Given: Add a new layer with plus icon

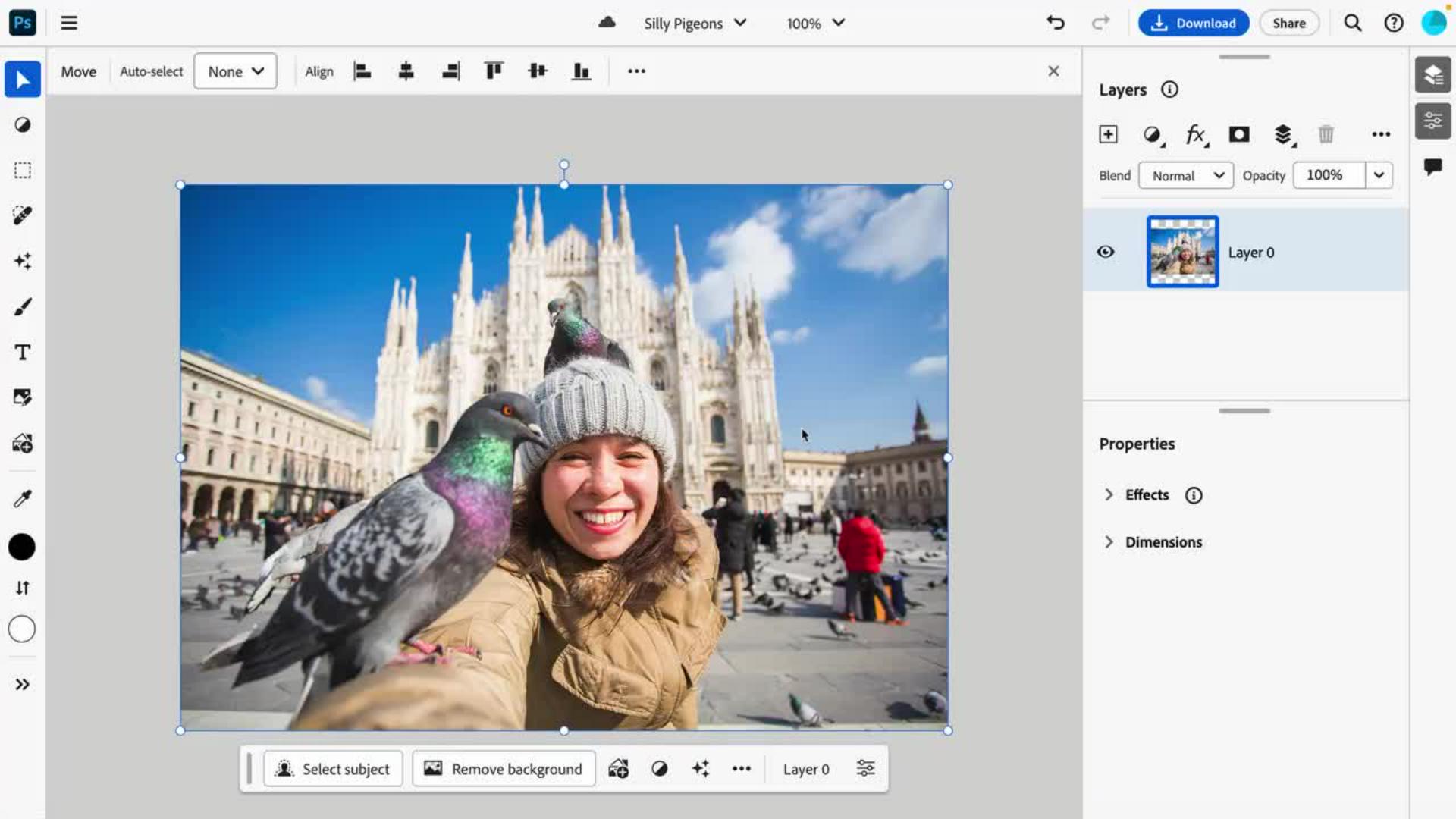Looking at the screenshot, I should 1108,134.
